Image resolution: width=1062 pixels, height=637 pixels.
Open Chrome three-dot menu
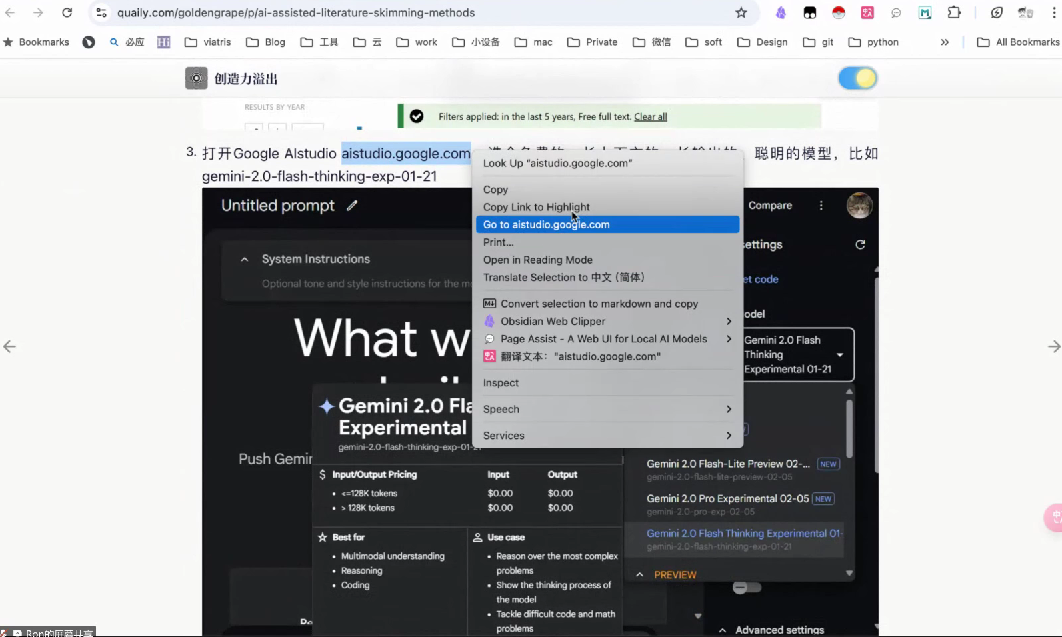(1054, 12)
